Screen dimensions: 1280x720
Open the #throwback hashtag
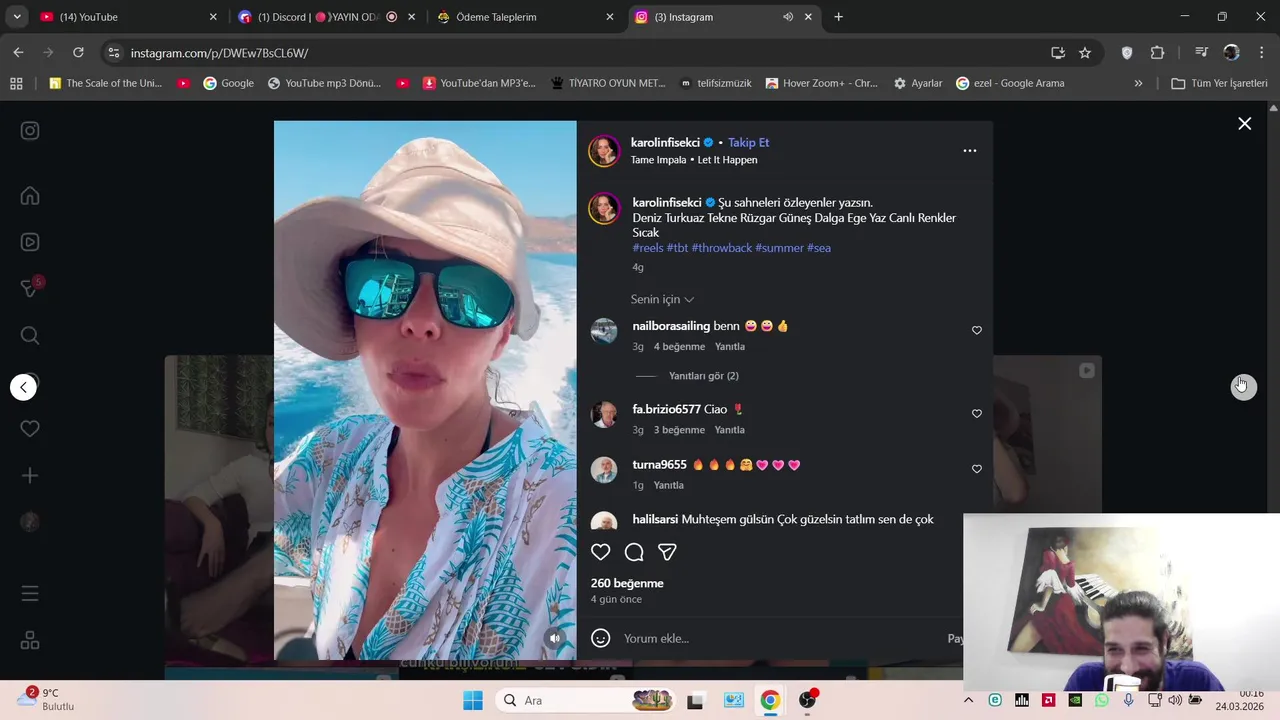click(x=721, y=248)
